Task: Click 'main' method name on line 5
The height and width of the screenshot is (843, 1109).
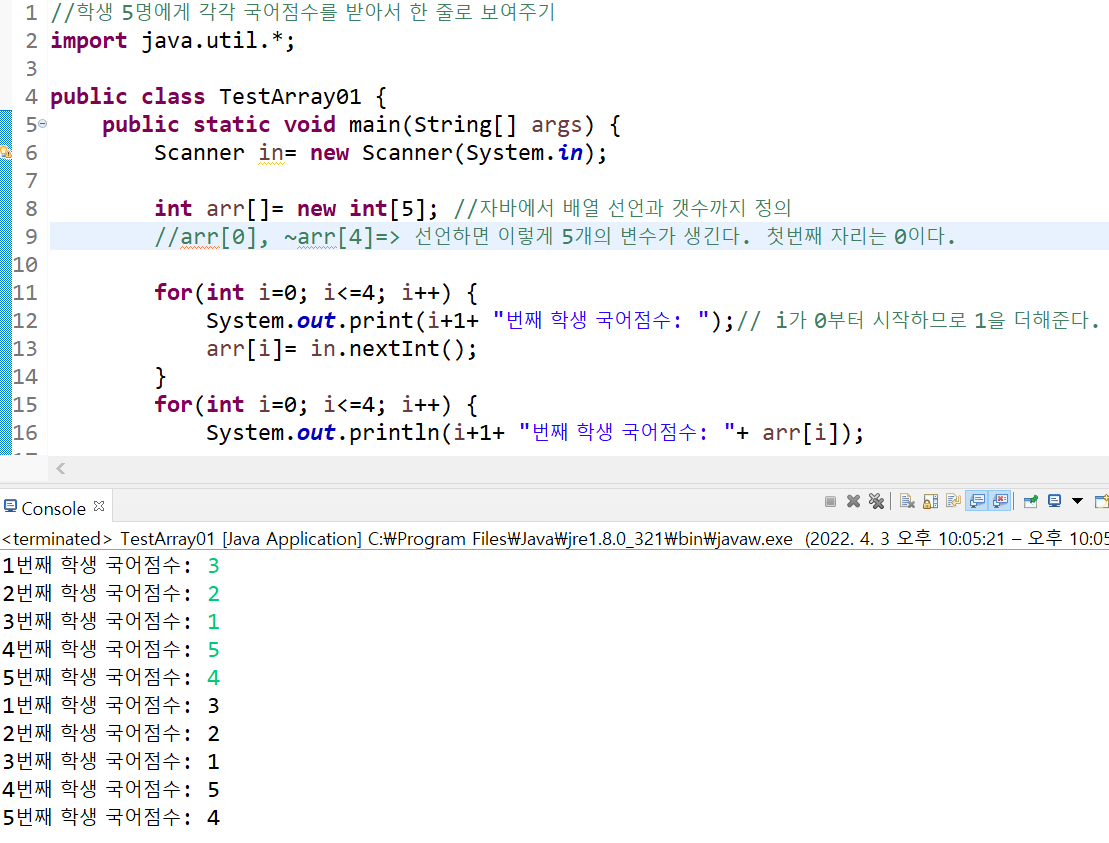Action: pos(375,124)
